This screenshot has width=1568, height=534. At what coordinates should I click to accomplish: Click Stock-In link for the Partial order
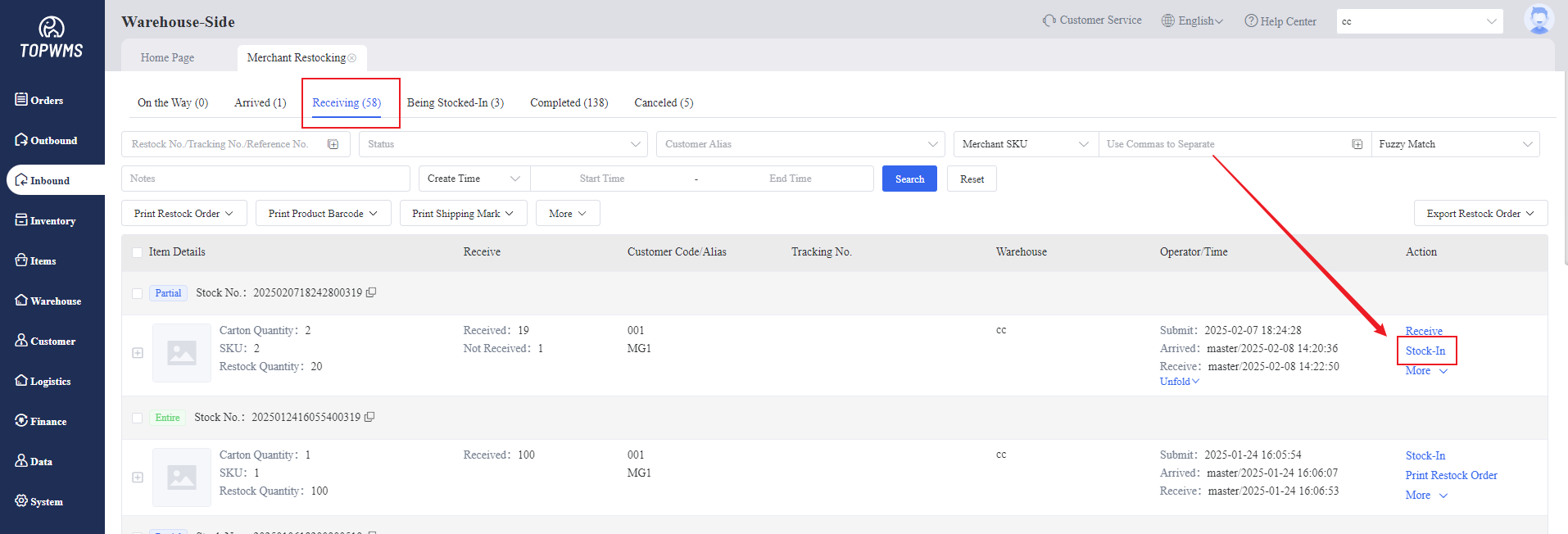click(x=1425, y=351)
